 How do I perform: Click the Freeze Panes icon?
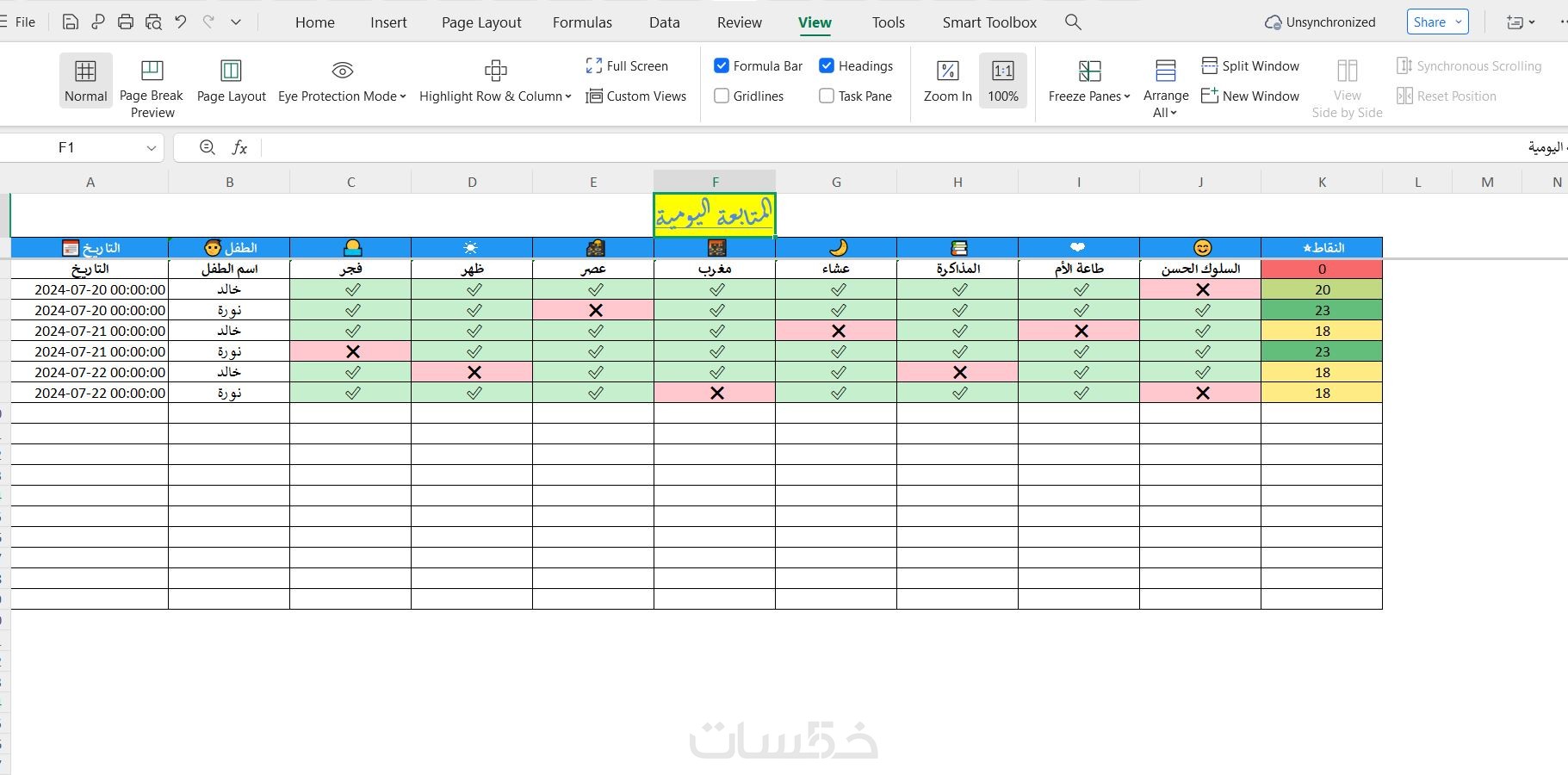(1090, 71)
